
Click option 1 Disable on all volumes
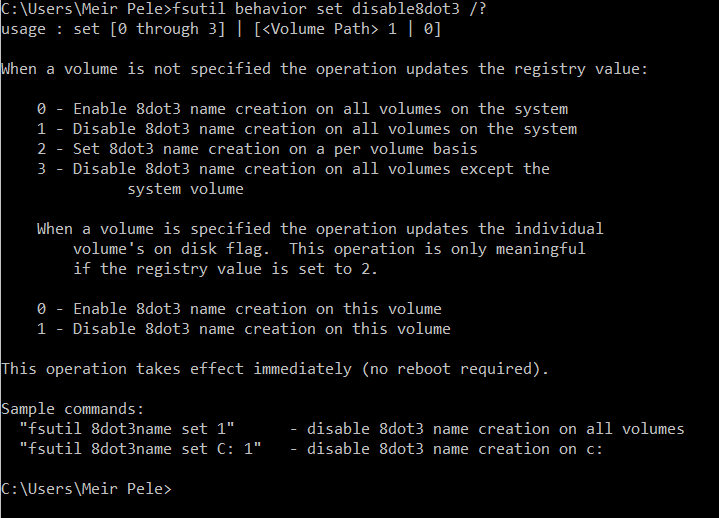tap(307, 129)
